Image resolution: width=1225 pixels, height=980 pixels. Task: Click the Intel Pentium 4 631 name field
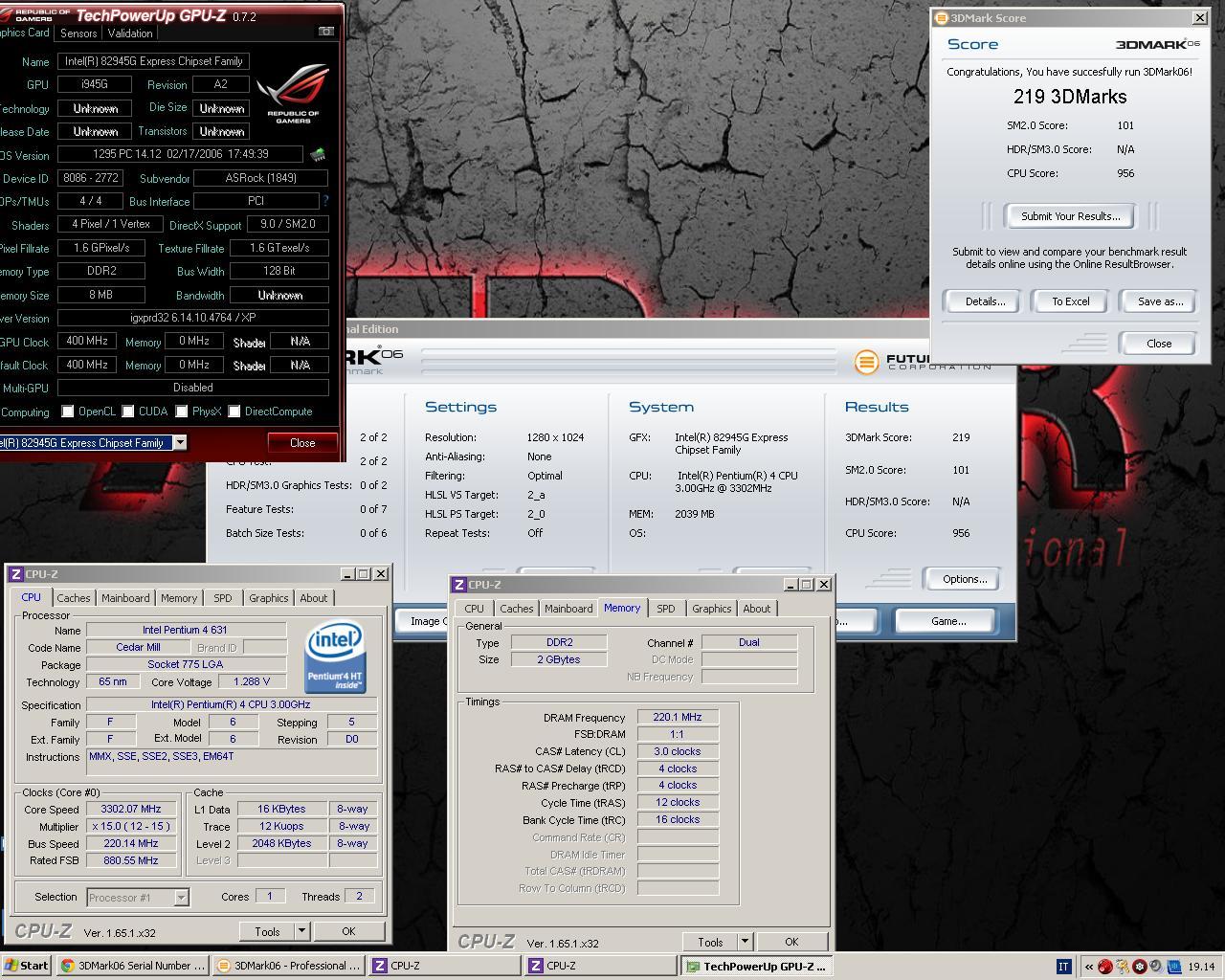point(186,630)
